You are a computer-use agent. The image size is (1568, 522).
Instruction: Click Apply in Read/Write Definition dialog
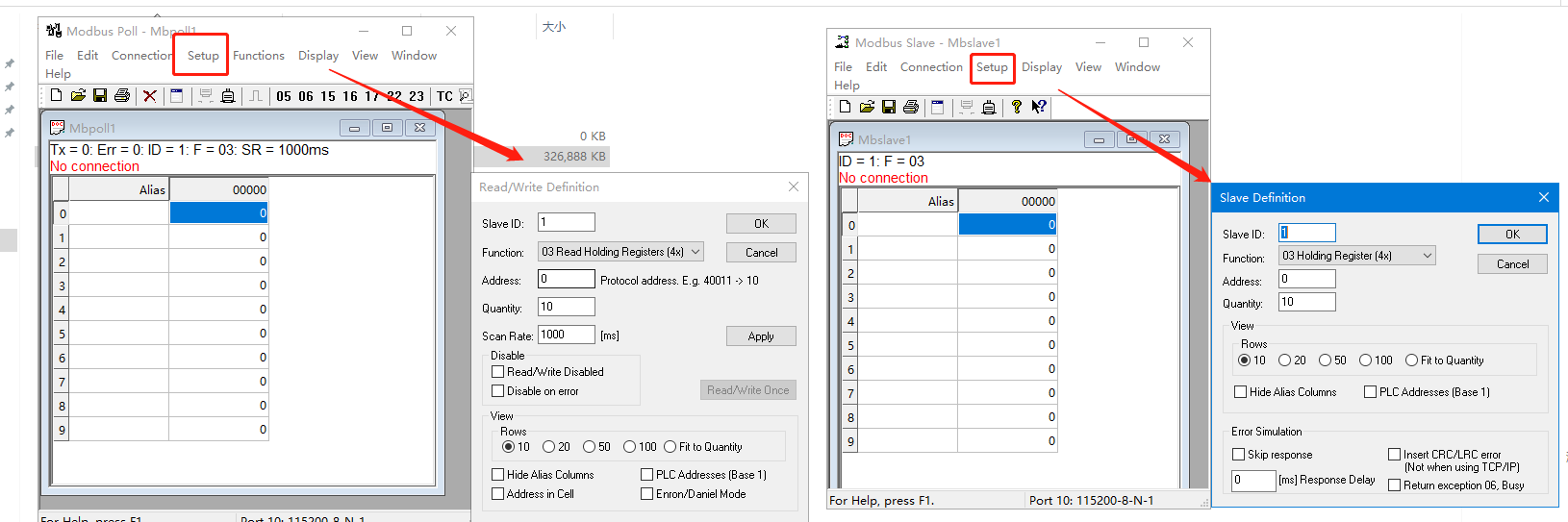pyautogui.click(x=761, y=336)
